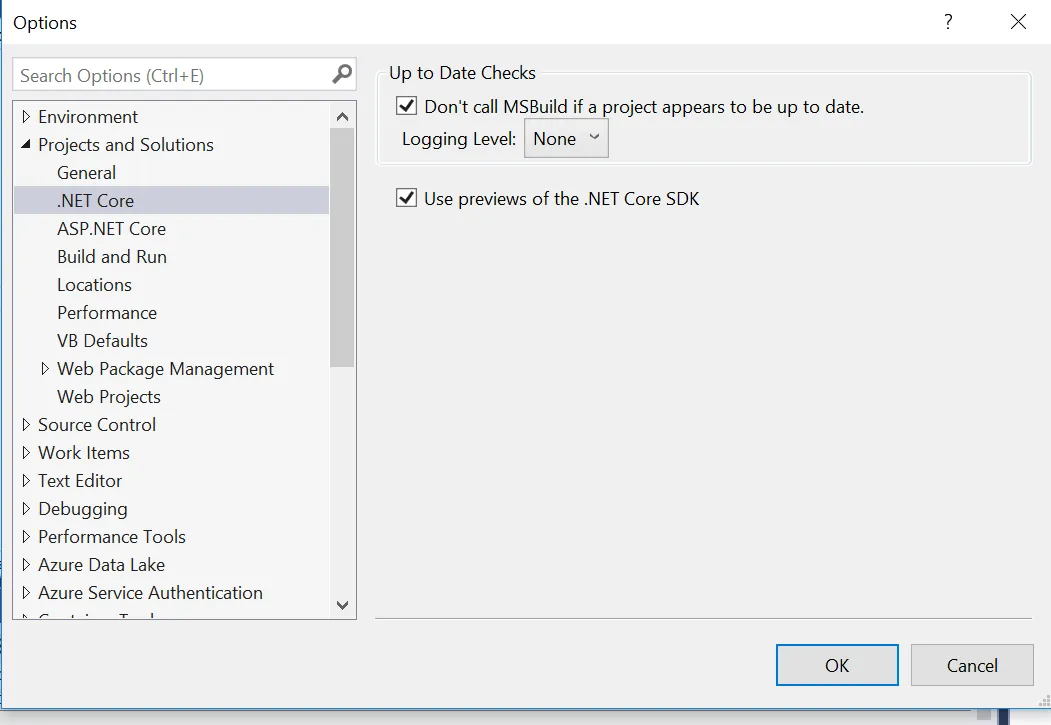Open the Locations page
The image size is (1051, 725).
(x=95, y=285)
